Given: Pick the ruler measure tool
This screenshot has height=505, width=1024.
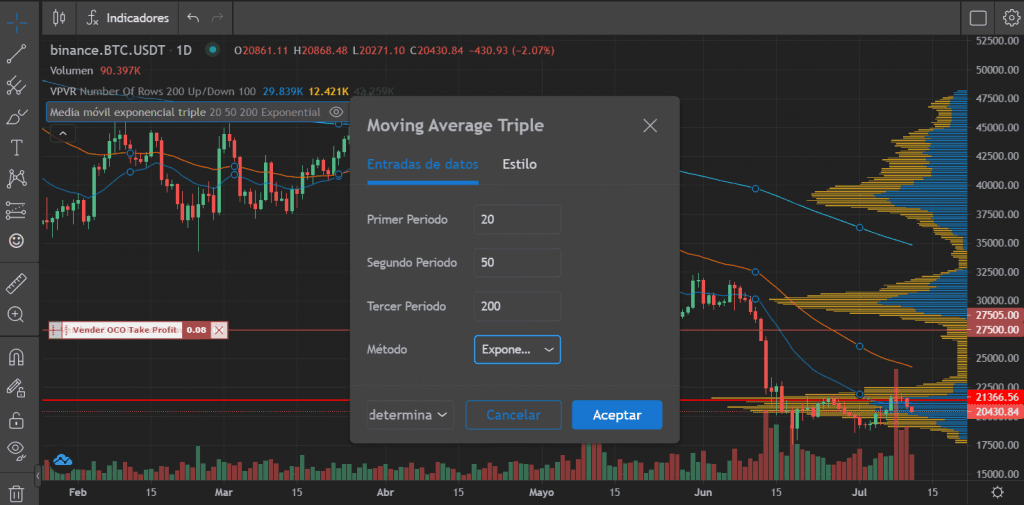Looking at the screenshot, I should 17,283.
